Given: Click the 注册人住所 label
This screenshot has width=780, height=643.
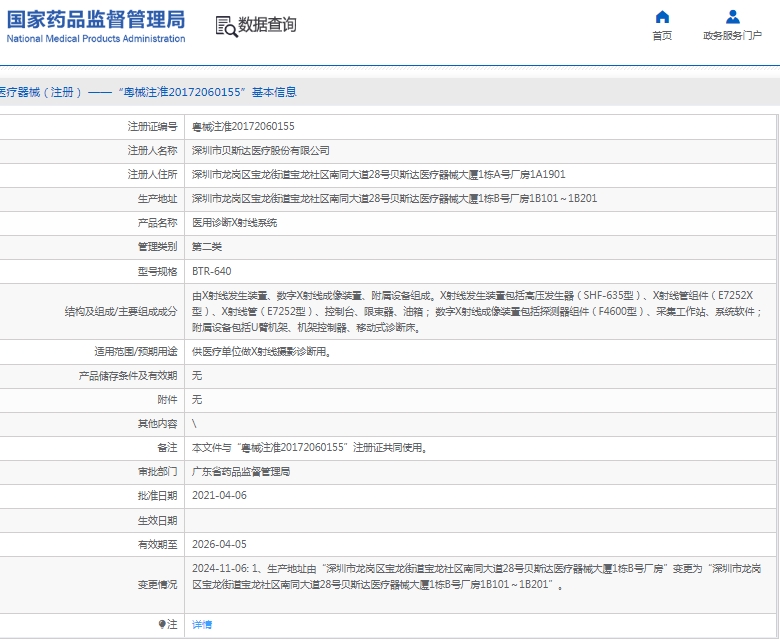Looking at the screenshot, I should pyautogui.click(x=152, y=175).
